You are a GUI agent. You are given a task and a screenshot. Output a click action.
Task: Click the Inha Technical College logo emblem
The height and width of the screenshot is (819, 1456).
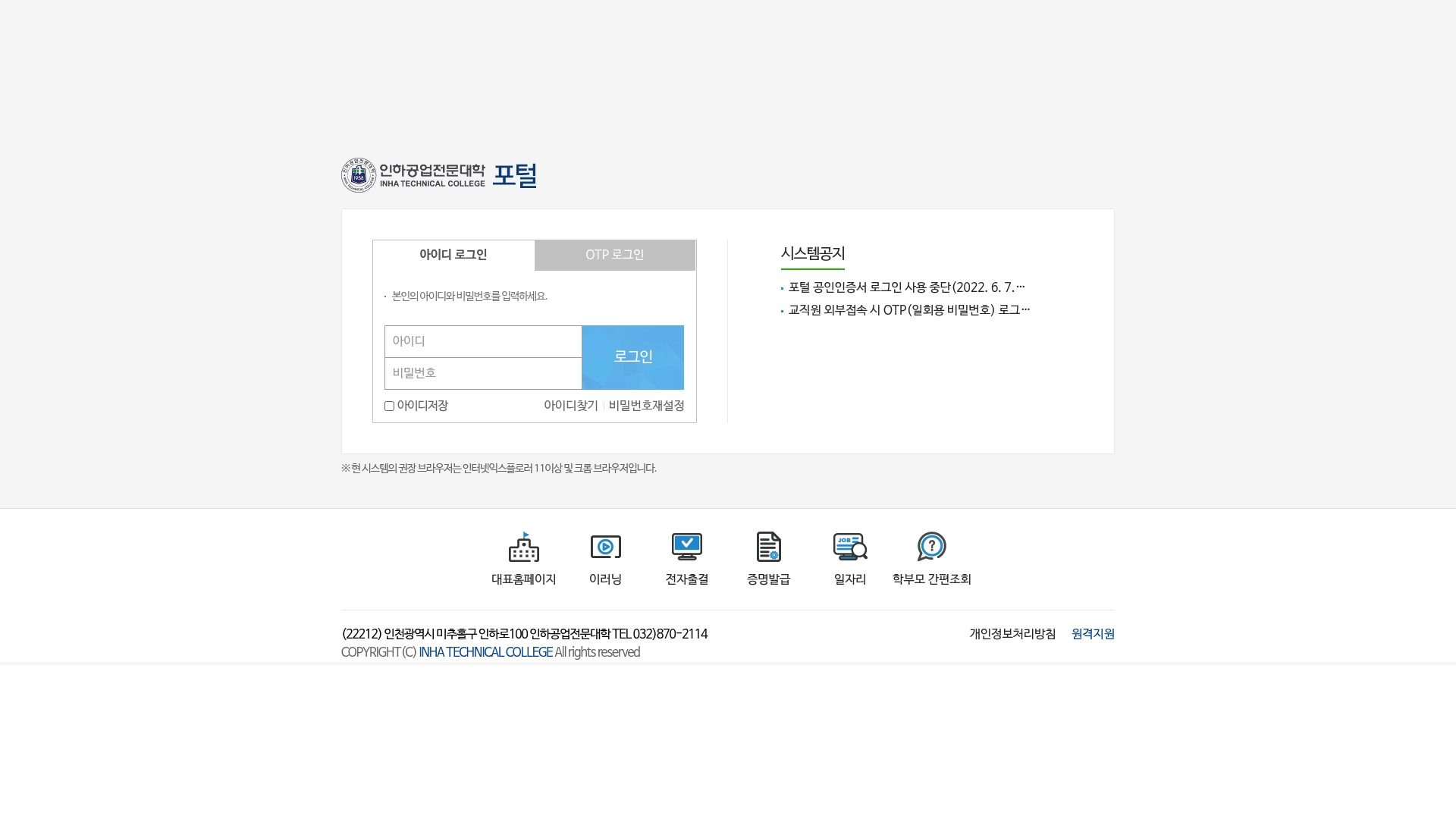click(359, 175)
